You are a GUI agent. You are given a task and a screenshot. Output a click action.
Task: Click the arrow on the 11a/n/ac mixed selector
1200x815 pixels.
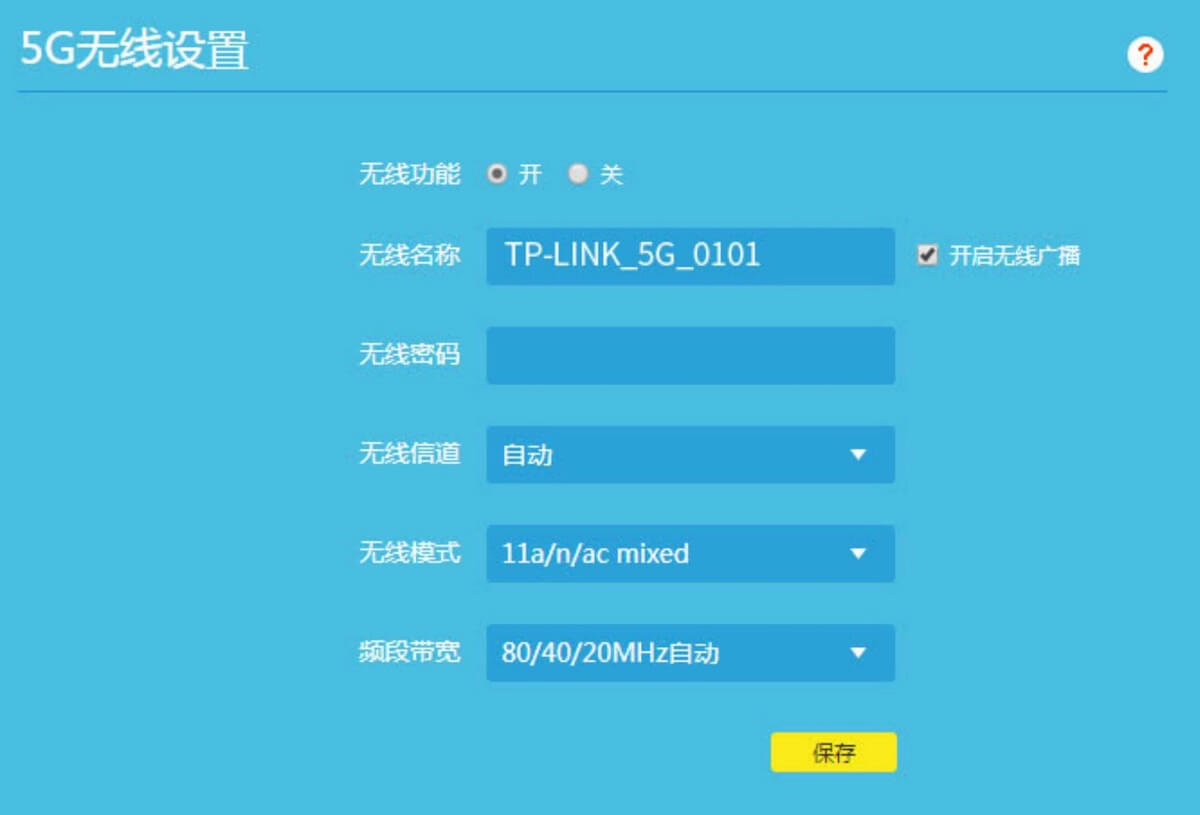(x=858, y=554)
